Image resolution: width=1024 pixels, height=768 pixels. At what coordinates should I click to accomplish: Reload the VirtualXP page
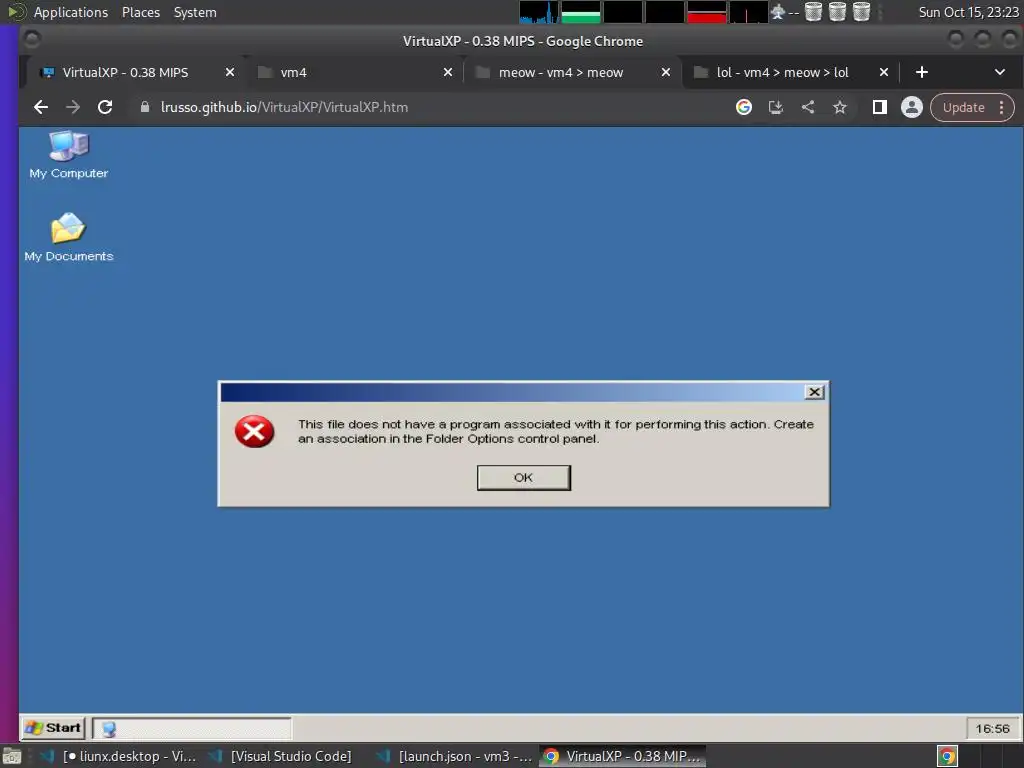pyautogui.click(x=104, y=107)
